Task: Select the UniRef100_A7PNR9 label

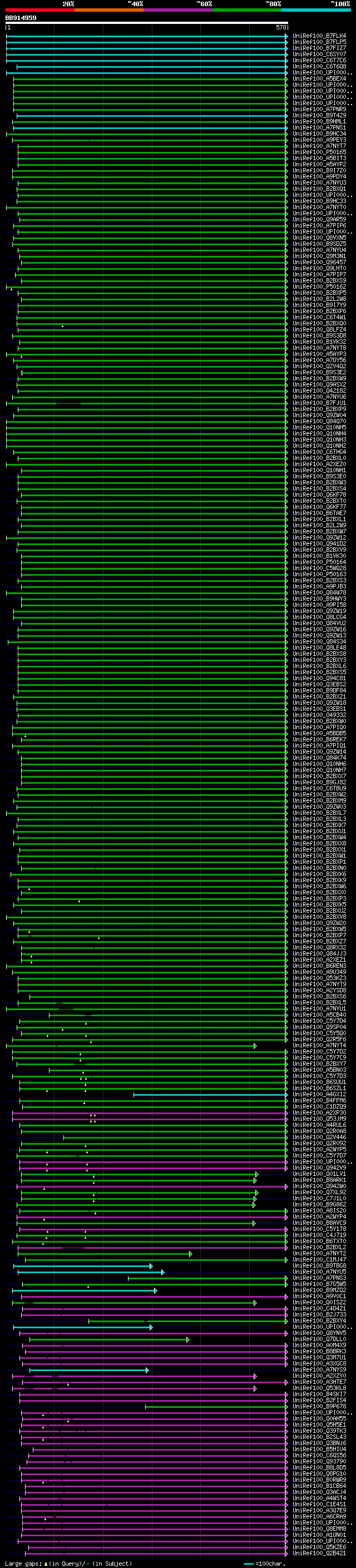Action: [x=319, y=109]
